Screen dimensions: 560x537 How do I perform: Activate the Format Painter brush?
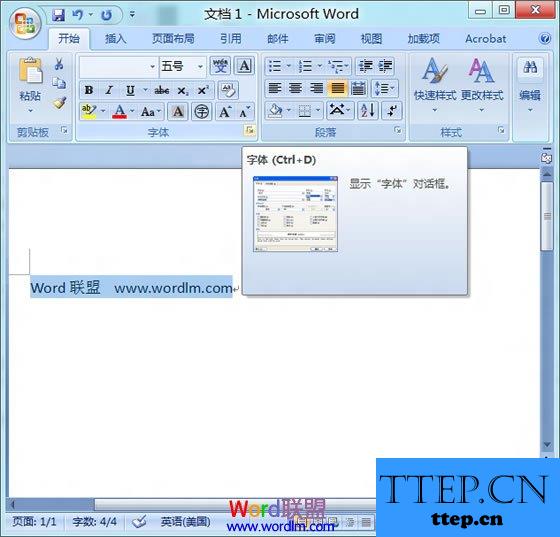point(59,103)
